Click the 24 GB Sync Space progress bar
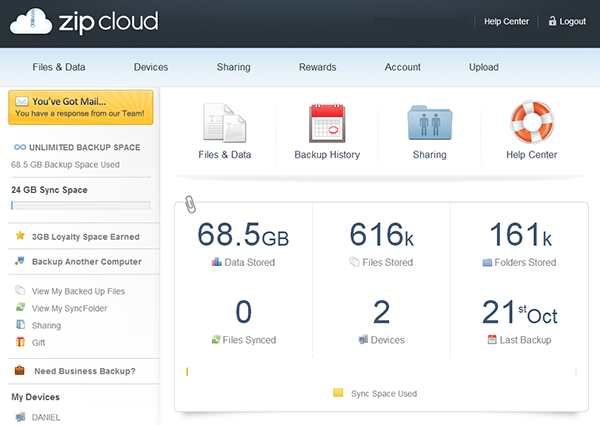Viewport: 600px width, 425px height. pos(81,205)
